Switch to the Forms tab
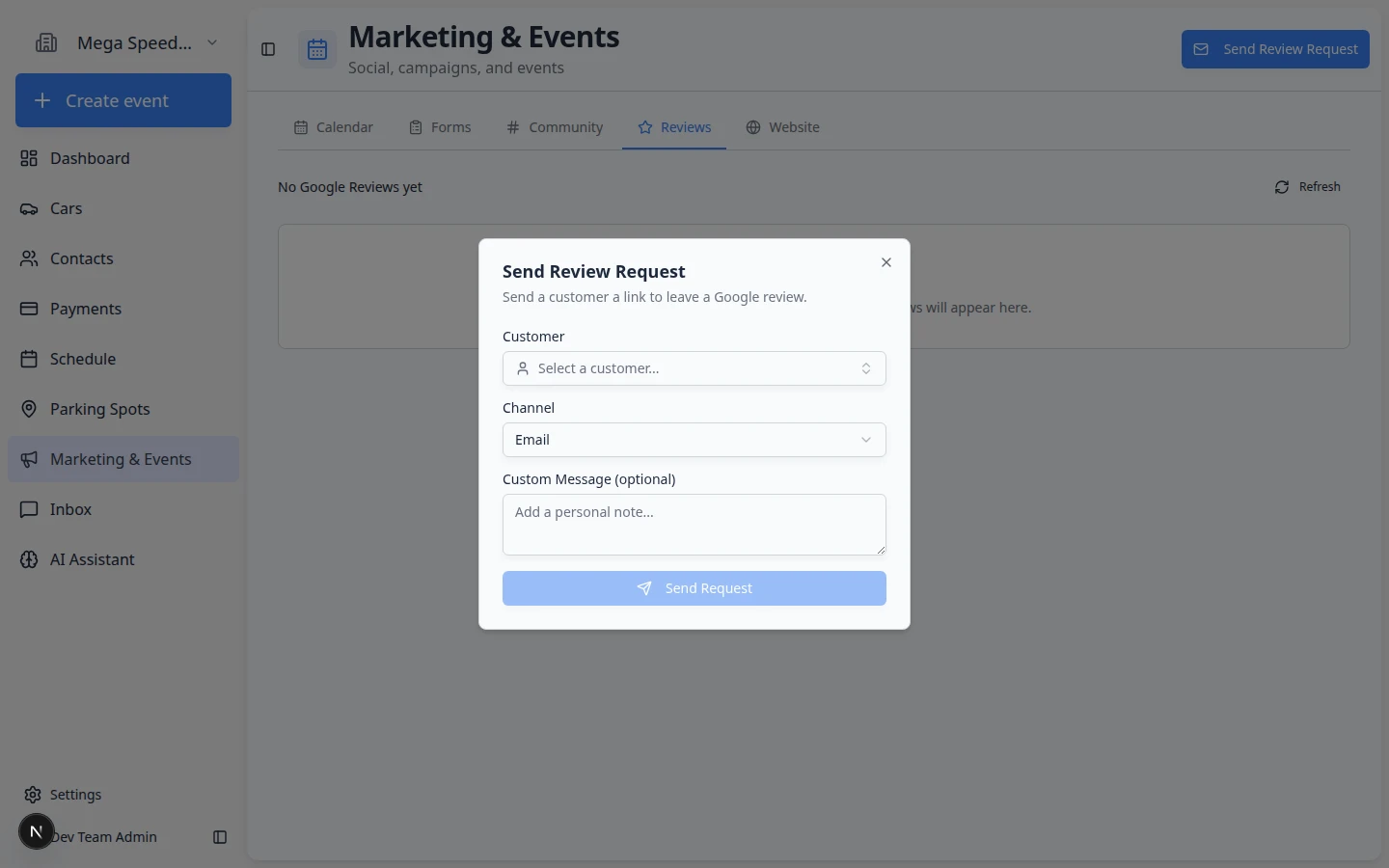 (440, 127)
